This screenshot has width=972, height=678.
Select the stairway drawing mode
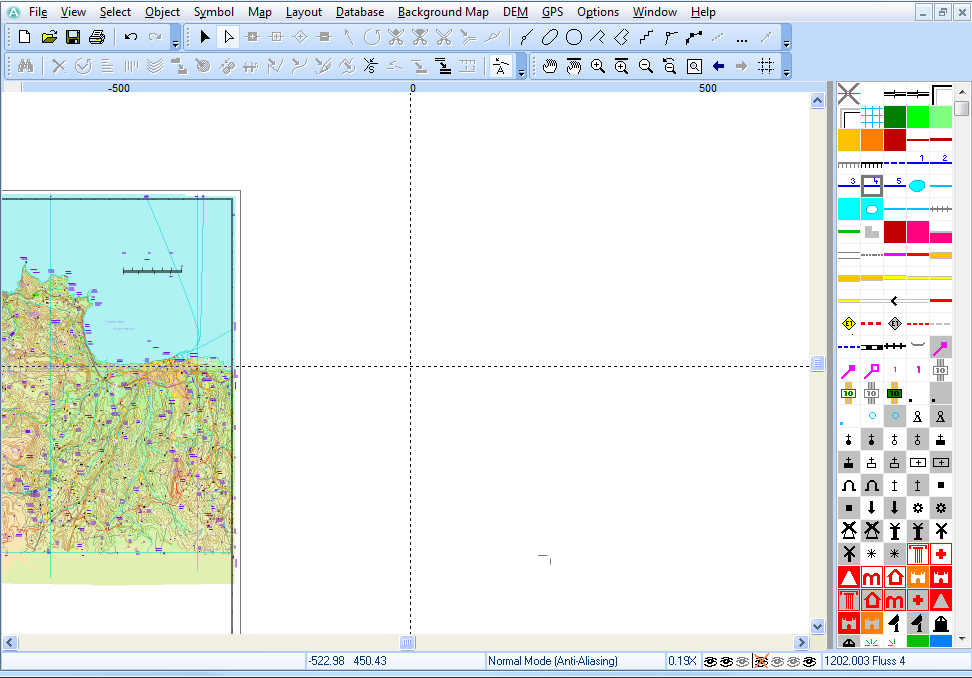tap(646, 37)
